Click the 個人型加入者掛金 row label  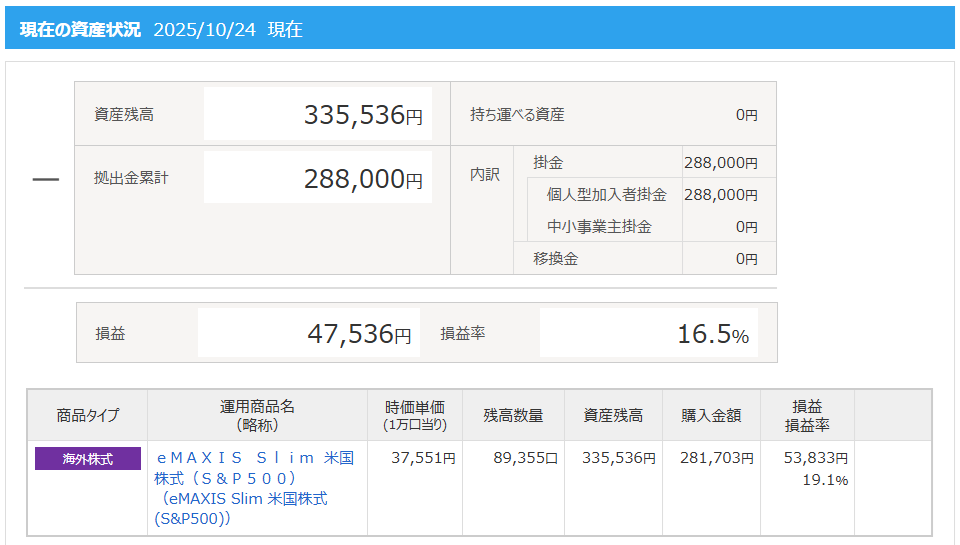606,195
